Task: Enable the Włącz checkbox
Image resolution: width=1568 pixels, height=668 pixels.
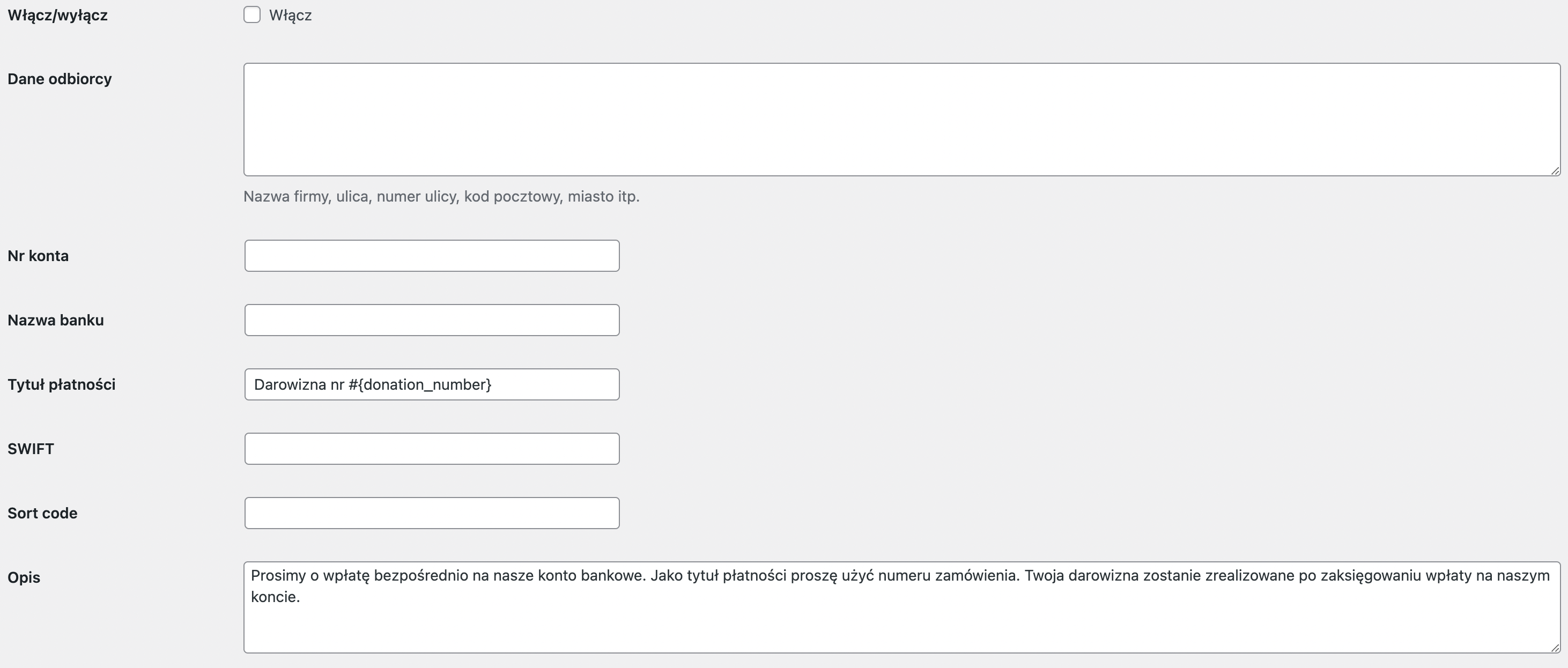Action: [x=252, y=14]
